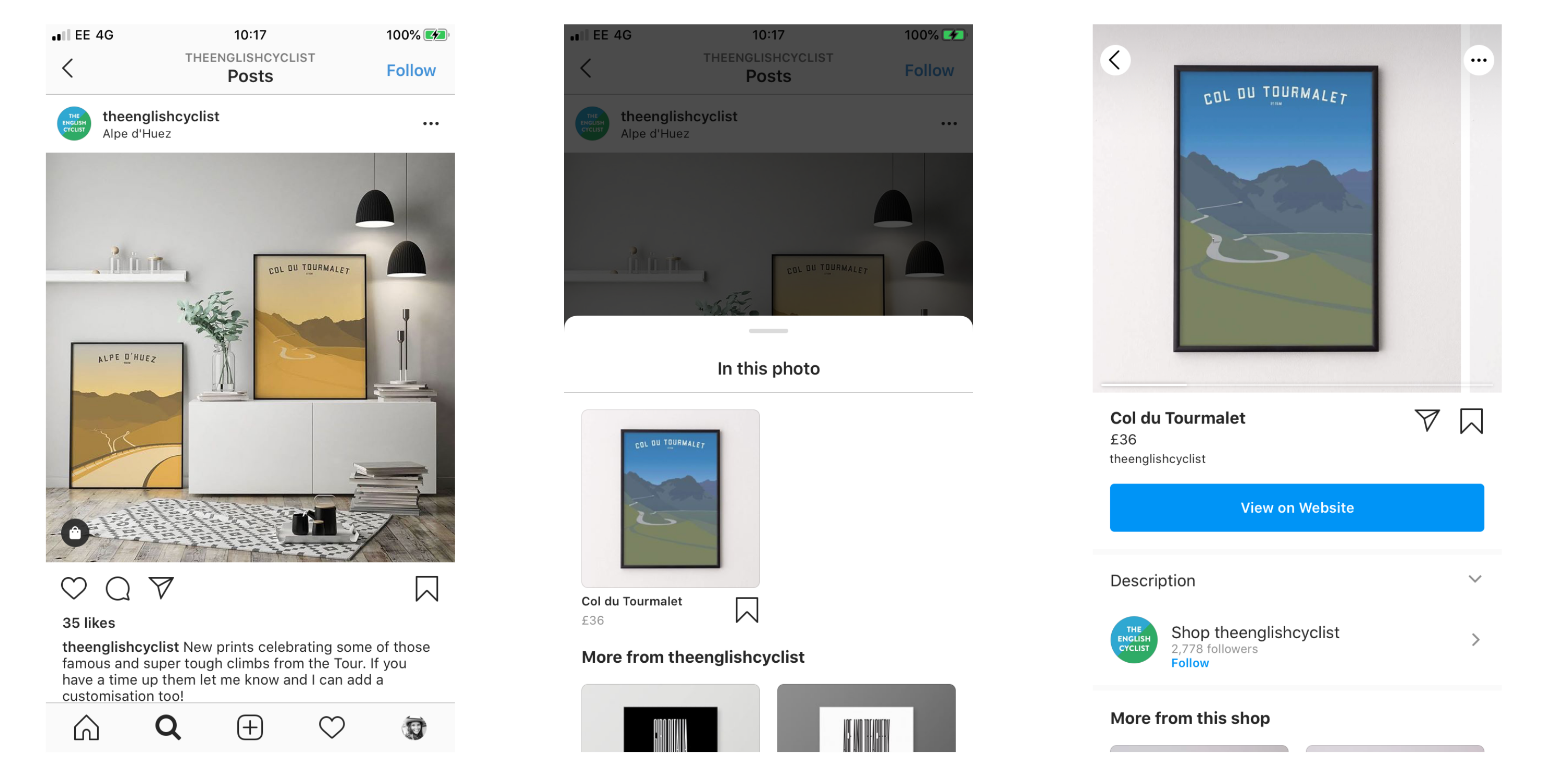Open activity heart in bottom navigation
Viewport: 1568px width, 784px height.
tap(332, 728)
